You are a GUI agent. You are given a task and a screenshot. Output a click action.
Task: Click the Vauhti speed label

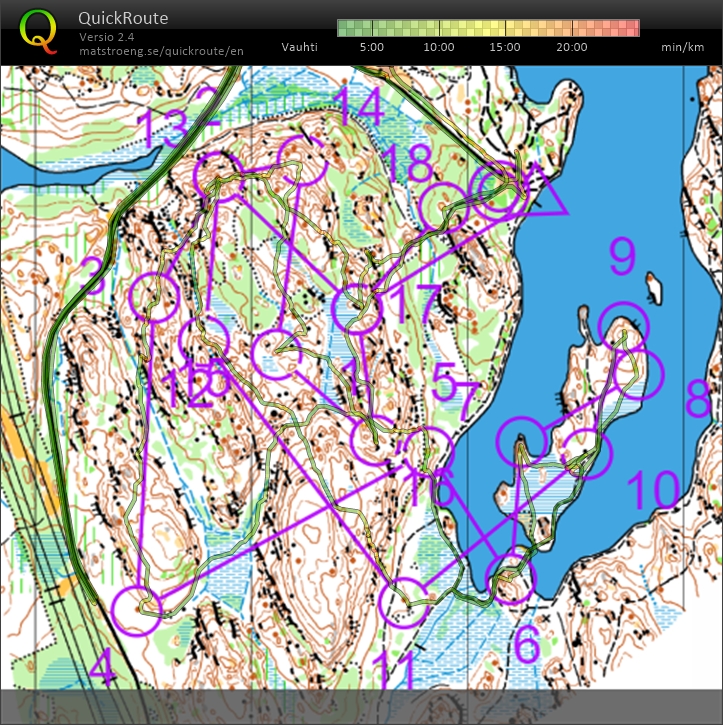pyautogui.click(x=301, y=47)
